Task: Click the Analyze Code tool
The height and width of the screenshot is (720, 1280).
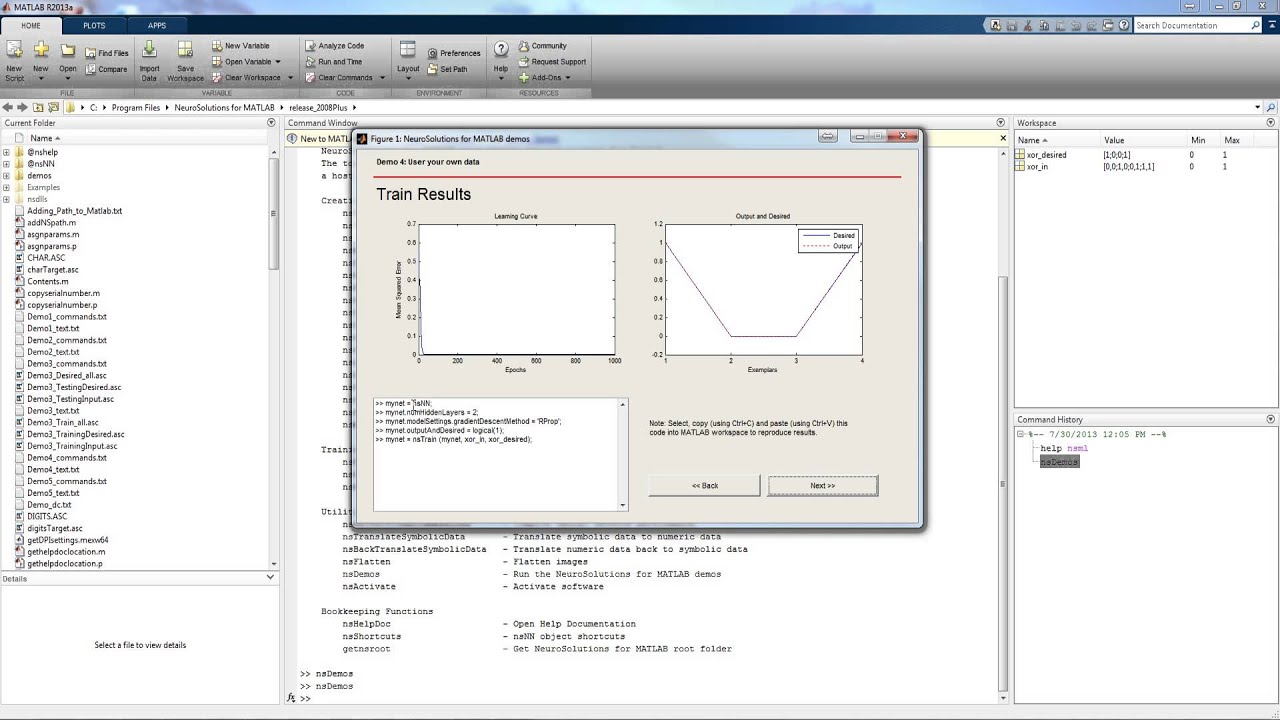Action: click(334, 45)
